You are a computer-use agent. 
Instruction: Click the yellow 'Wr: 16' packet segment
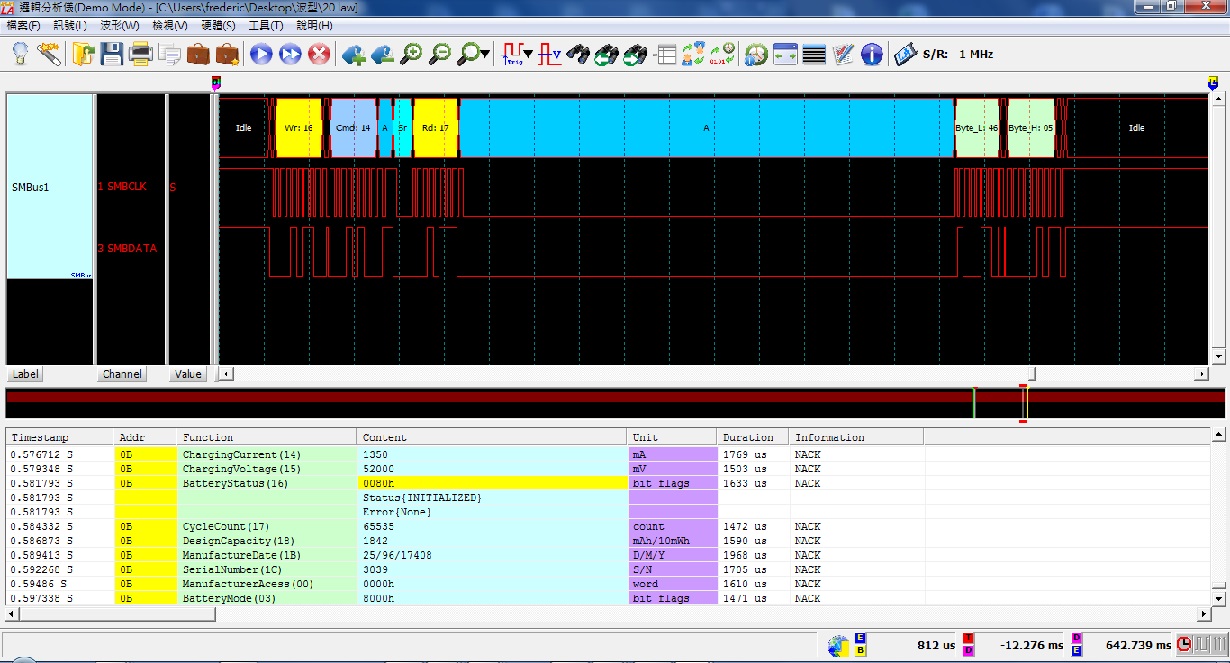(x=299, y=128)
